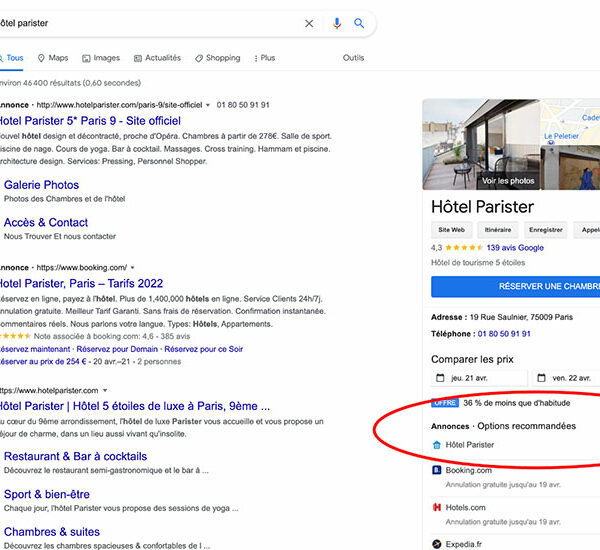Image resolution: width=600 pixels, height=550 pixels.
Task: Click the Hôtel Parister recommended option icon
Action: [437, 444]
